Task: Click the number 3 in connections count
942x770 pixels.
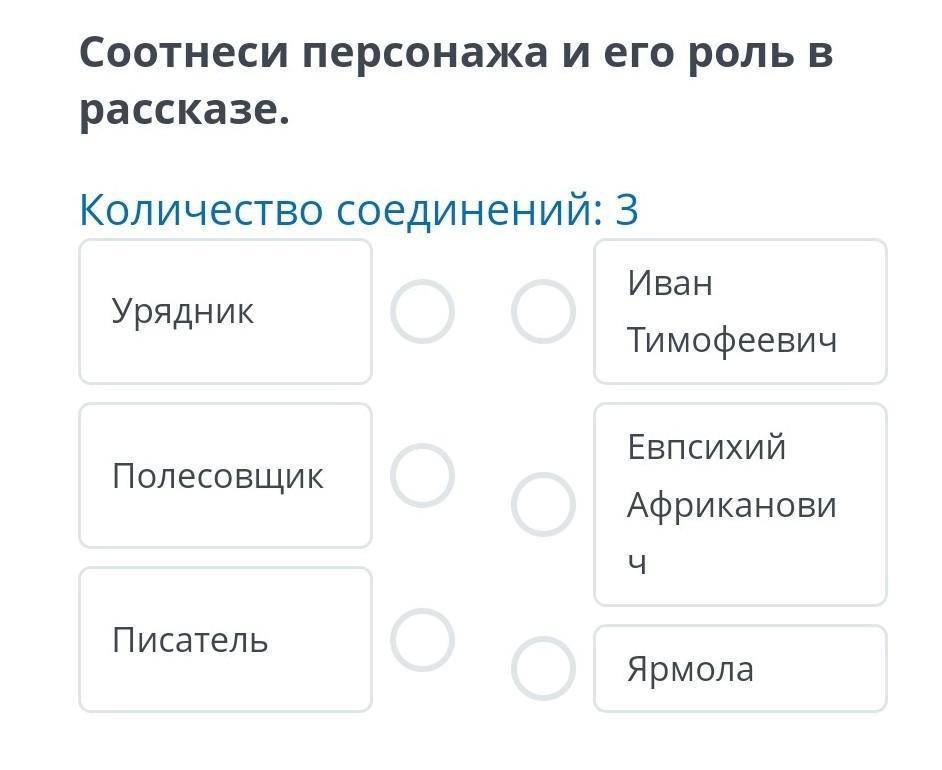Action: coord(627,211)
